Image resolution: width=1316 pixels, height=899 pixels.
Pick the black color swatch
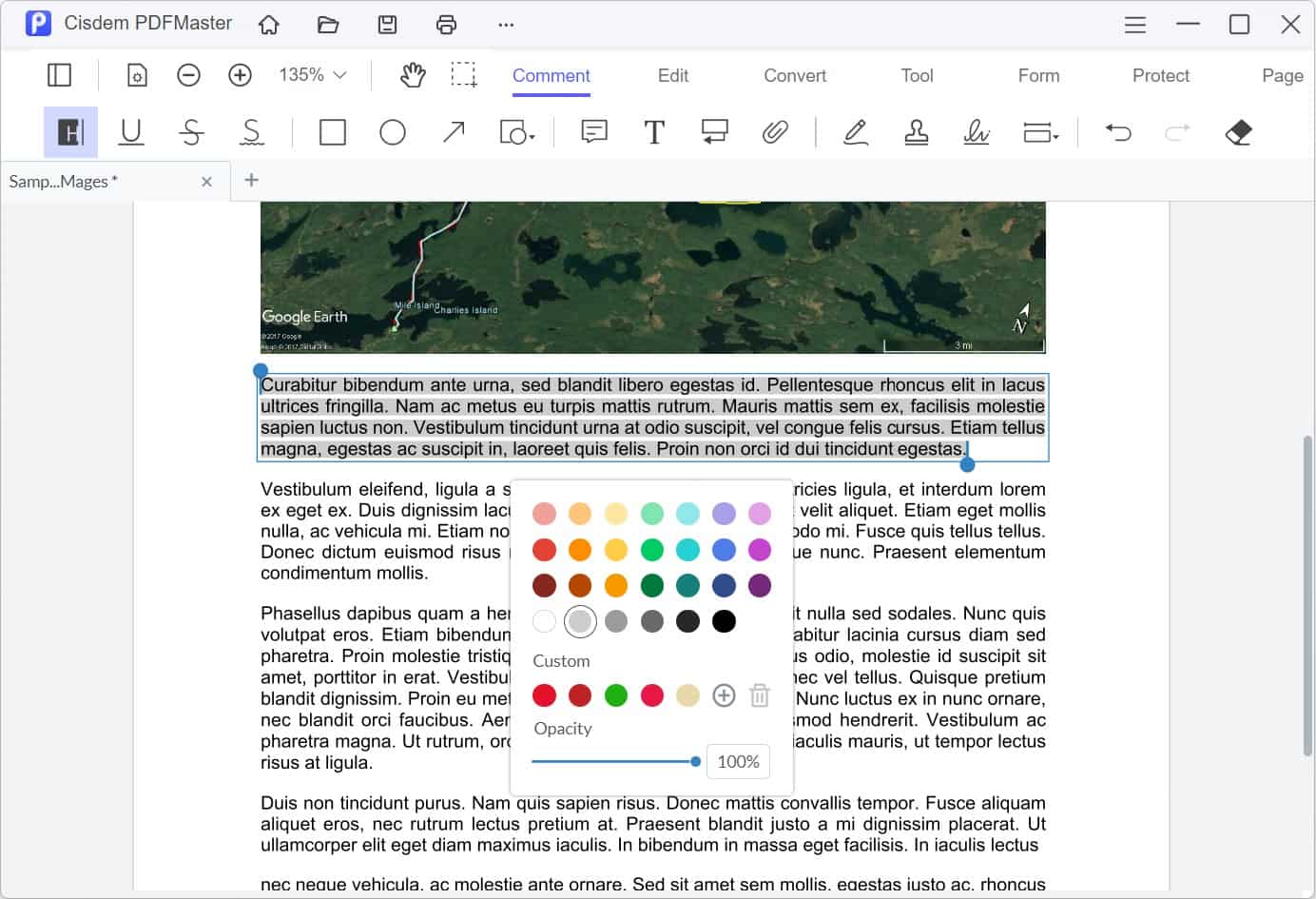(724, 621)
